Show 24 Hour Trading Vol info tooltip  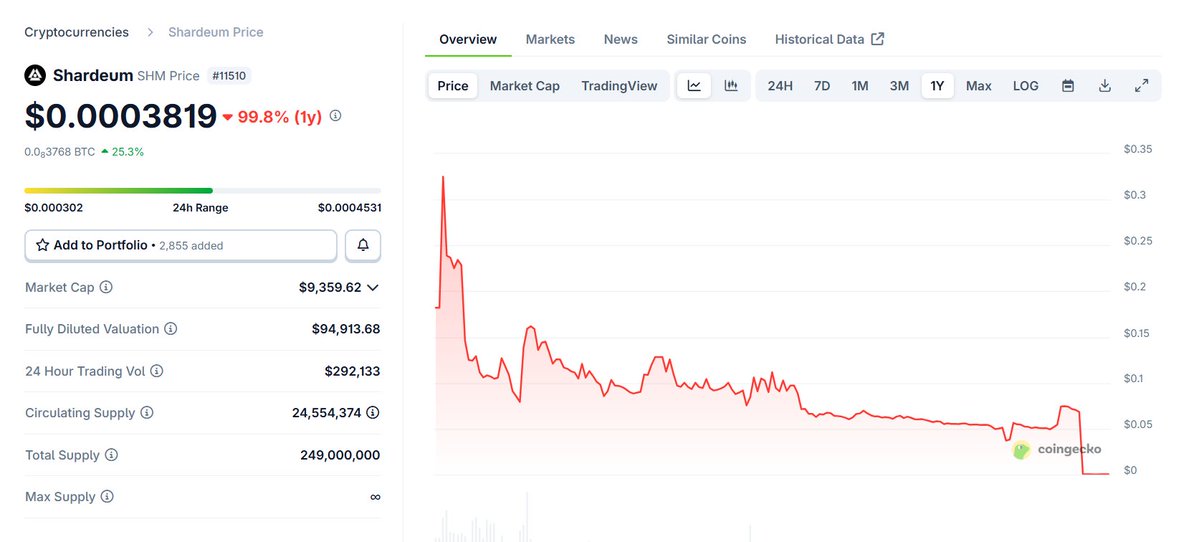pos(156,371)
